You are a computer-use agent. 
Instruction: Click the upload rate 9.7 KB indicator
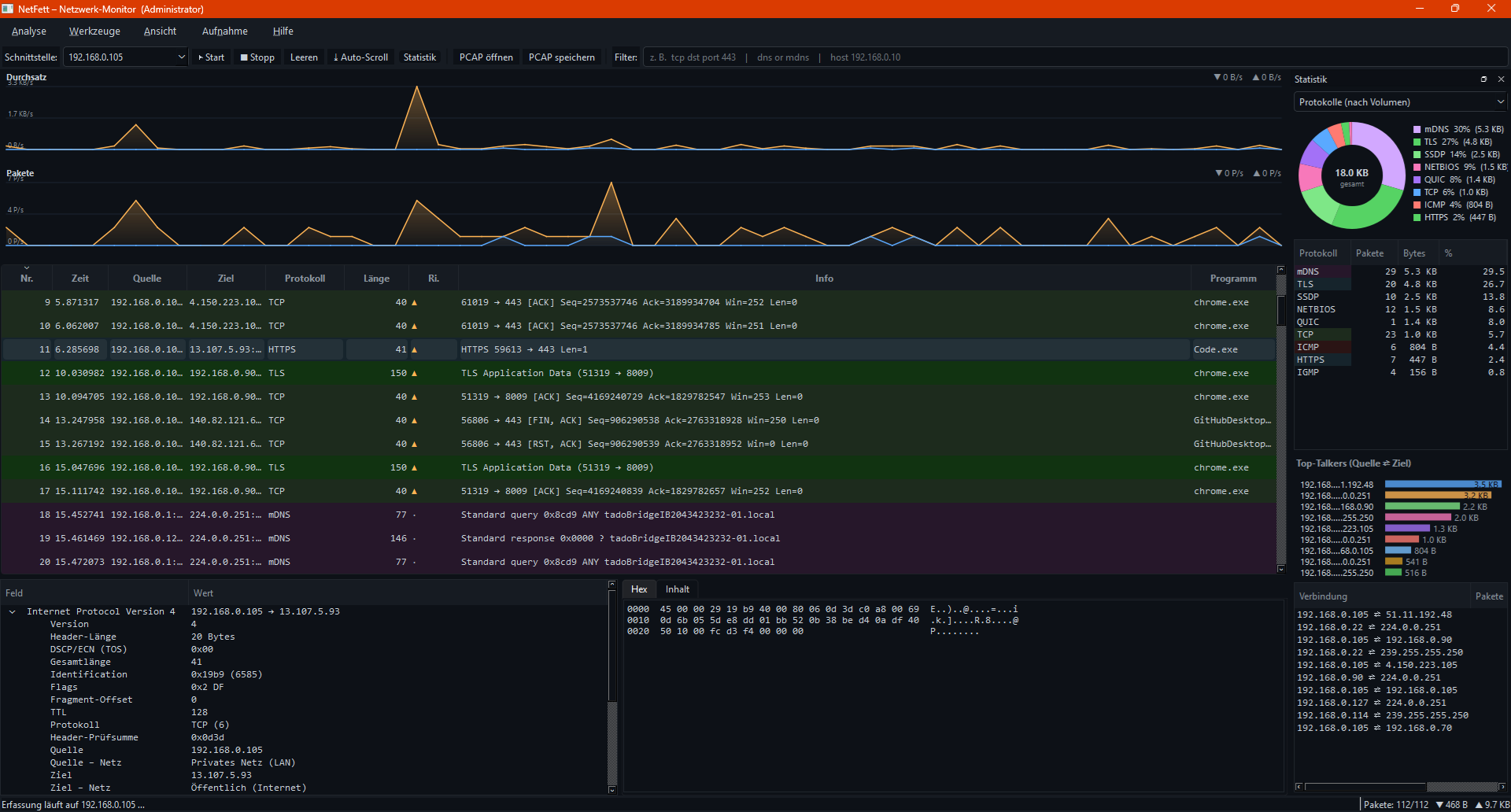pos(1492,805)
